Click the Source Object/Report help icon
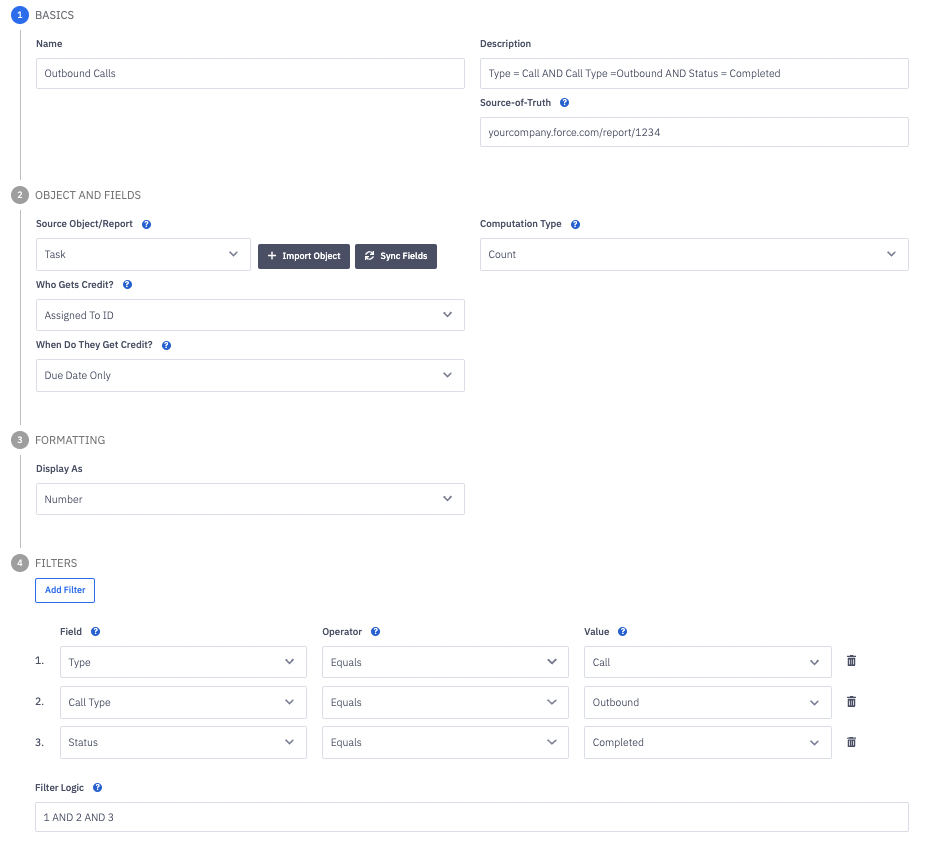This screenshot has height=845, width=926. coord(147,225)
